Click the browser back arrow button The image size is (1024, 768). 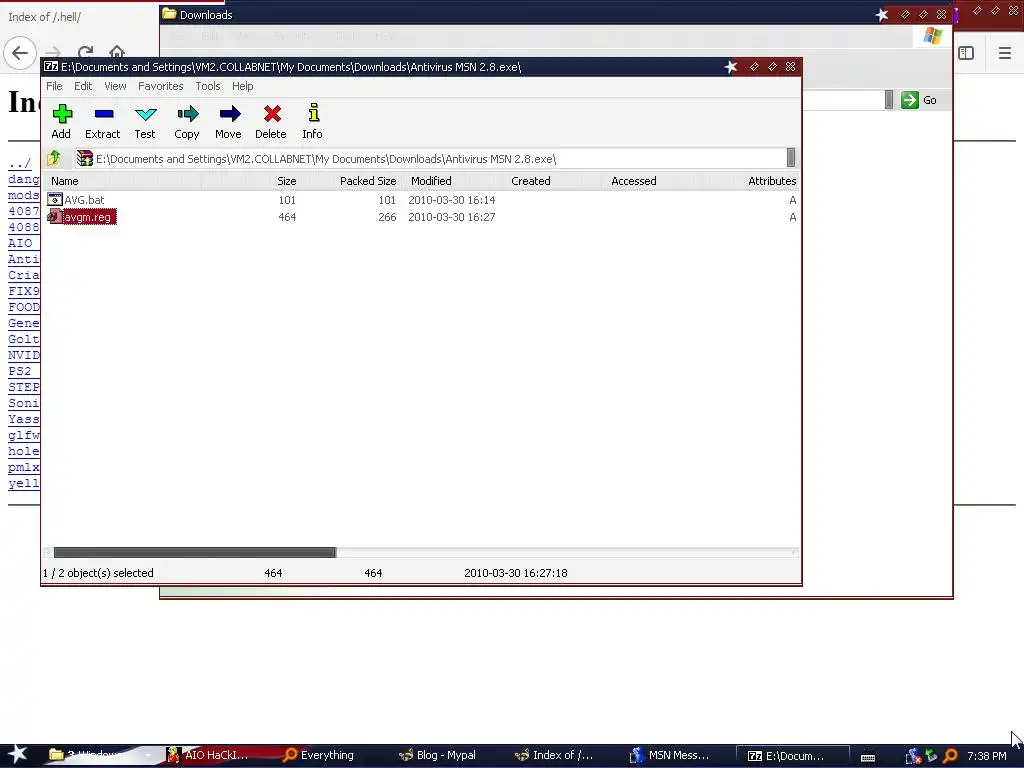coord(20,53)
